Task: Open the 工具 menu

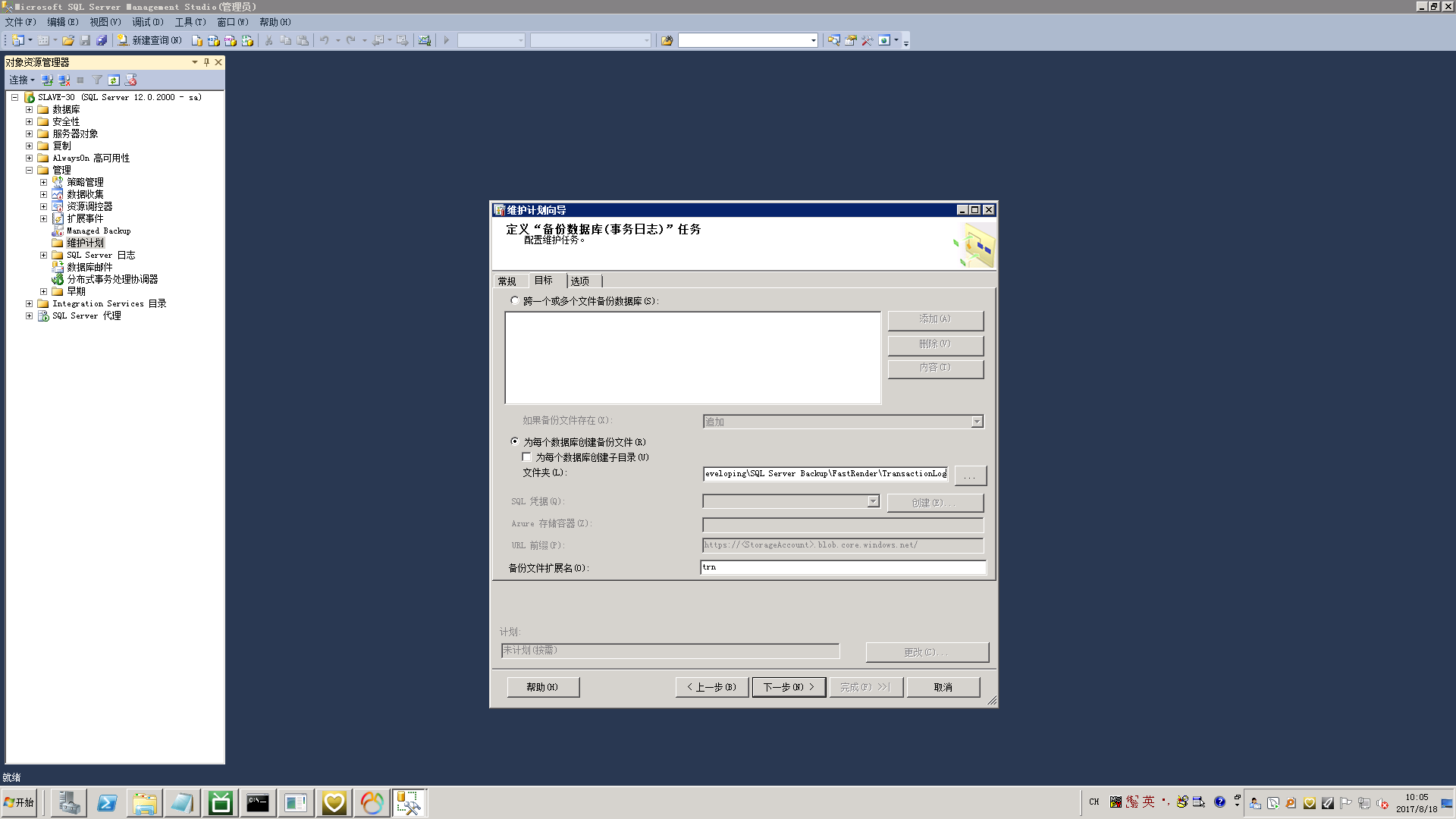Action: point(190,22)
